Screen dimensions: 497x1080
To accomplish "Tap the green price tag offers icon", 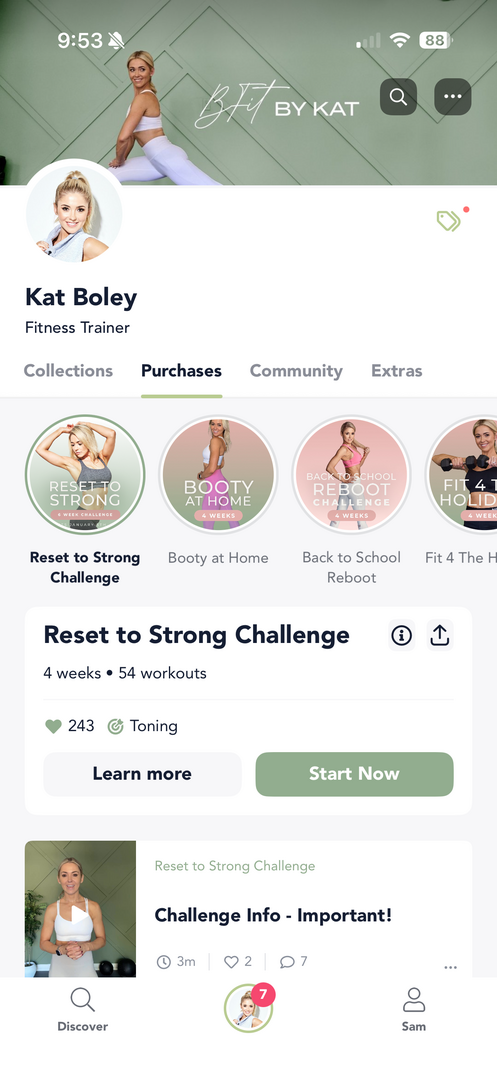I will 449,220.
